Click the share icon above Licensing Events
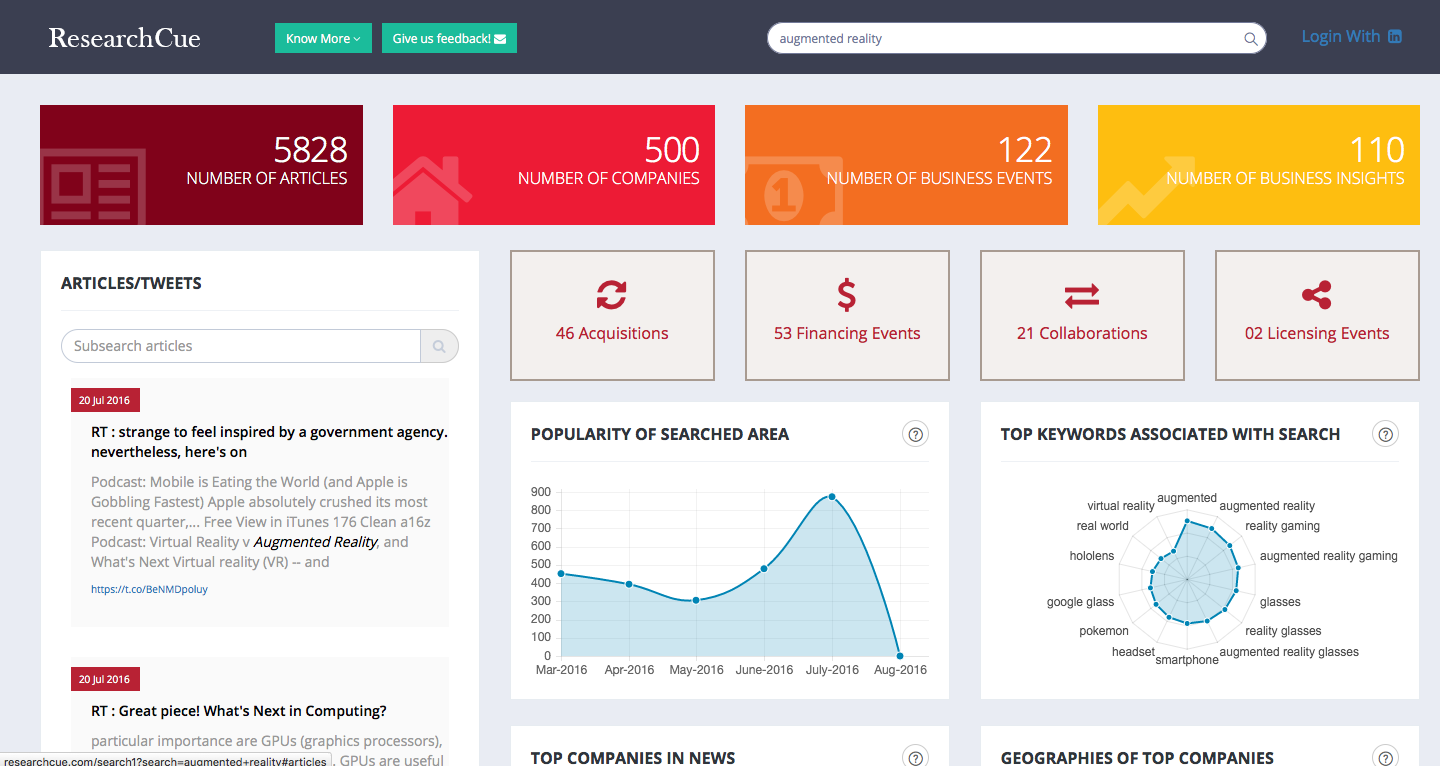The height and width of the screenshot is (766, 1440). point(1316,295)
